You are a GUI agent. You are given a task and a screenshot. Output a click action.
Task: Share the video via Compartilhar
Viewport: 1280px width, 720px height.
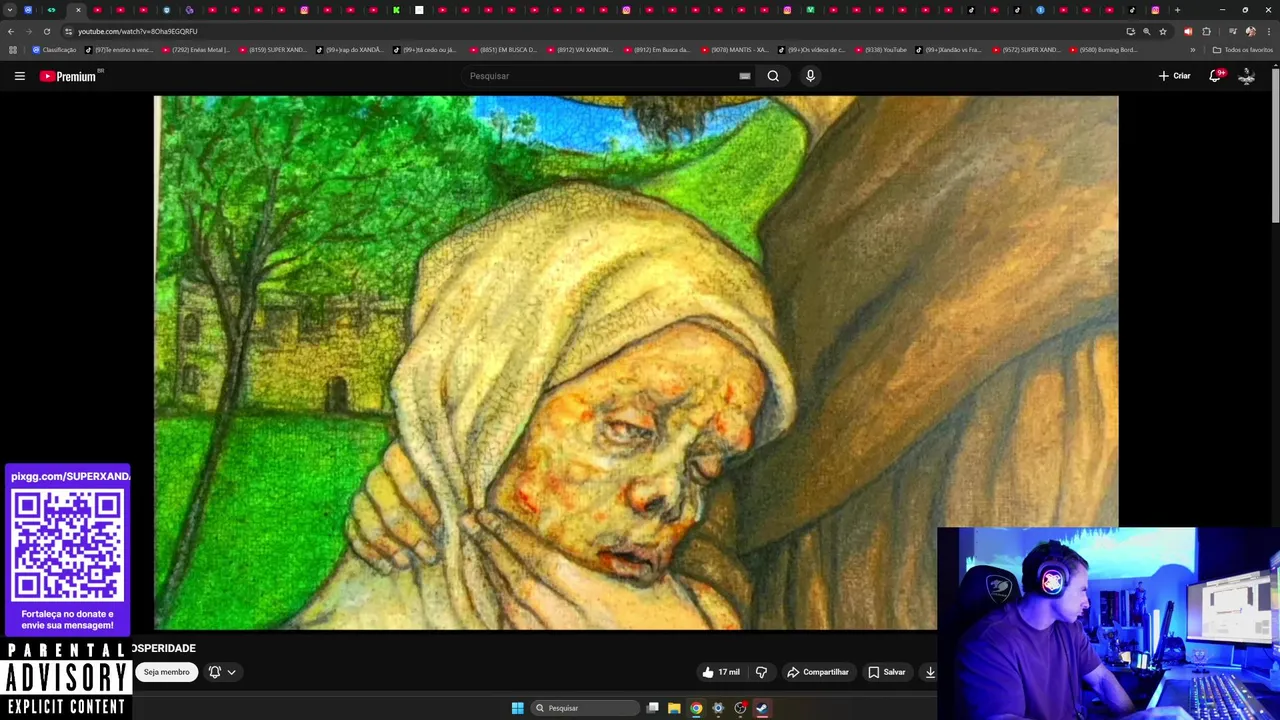click(x=817, y=672)
